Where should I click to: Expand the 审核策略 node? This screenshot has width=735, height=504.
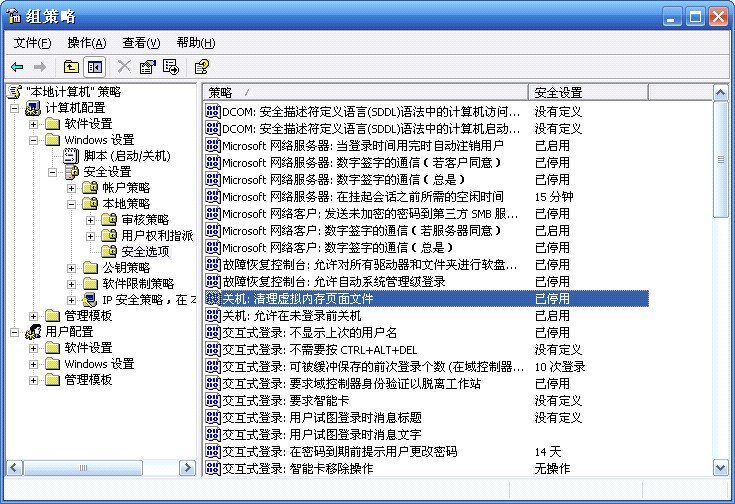(x=91, y=220)
